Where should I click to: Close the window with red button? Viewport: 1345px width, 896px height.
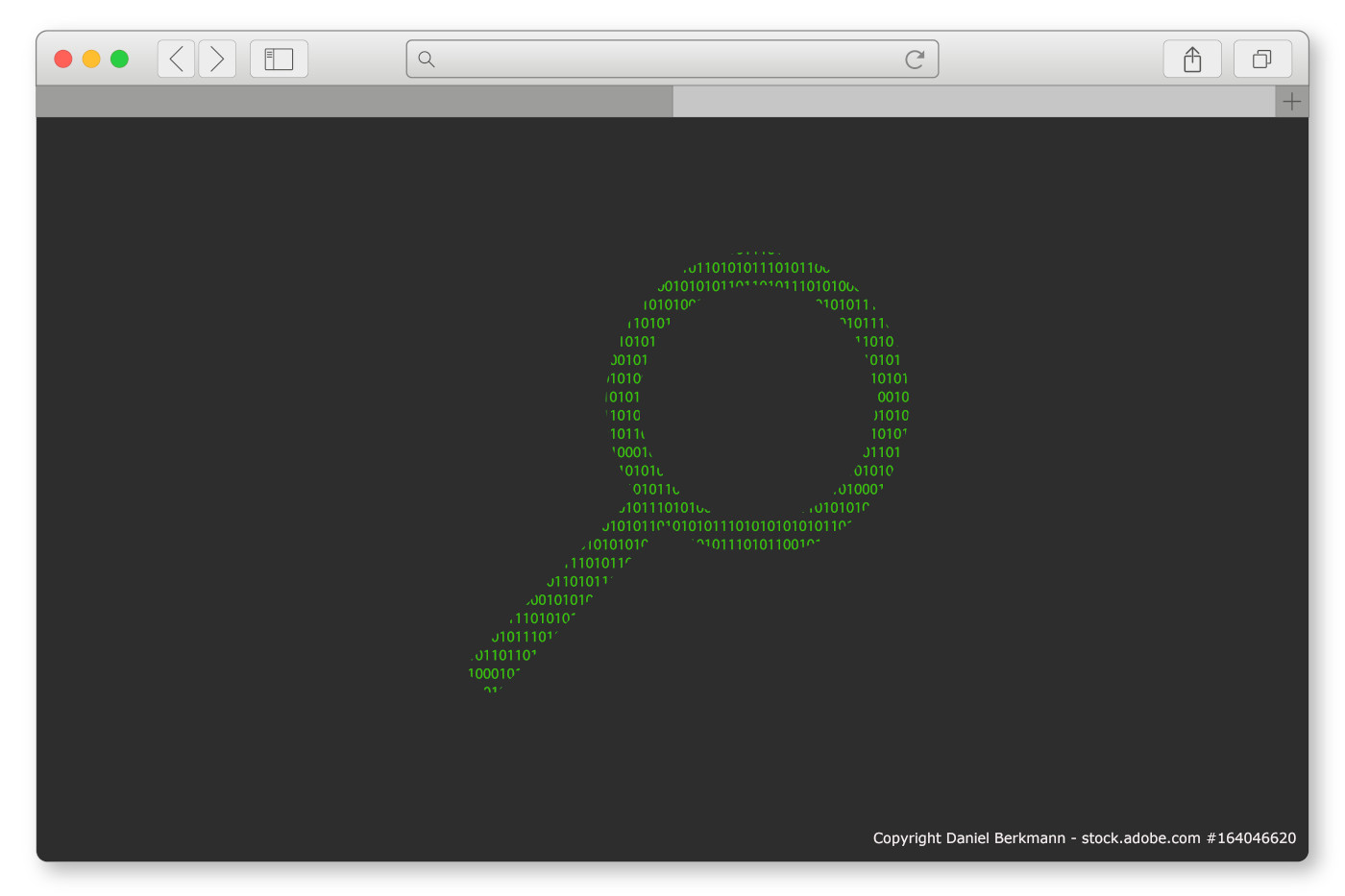pyautogui.click(x=63, y=59)
